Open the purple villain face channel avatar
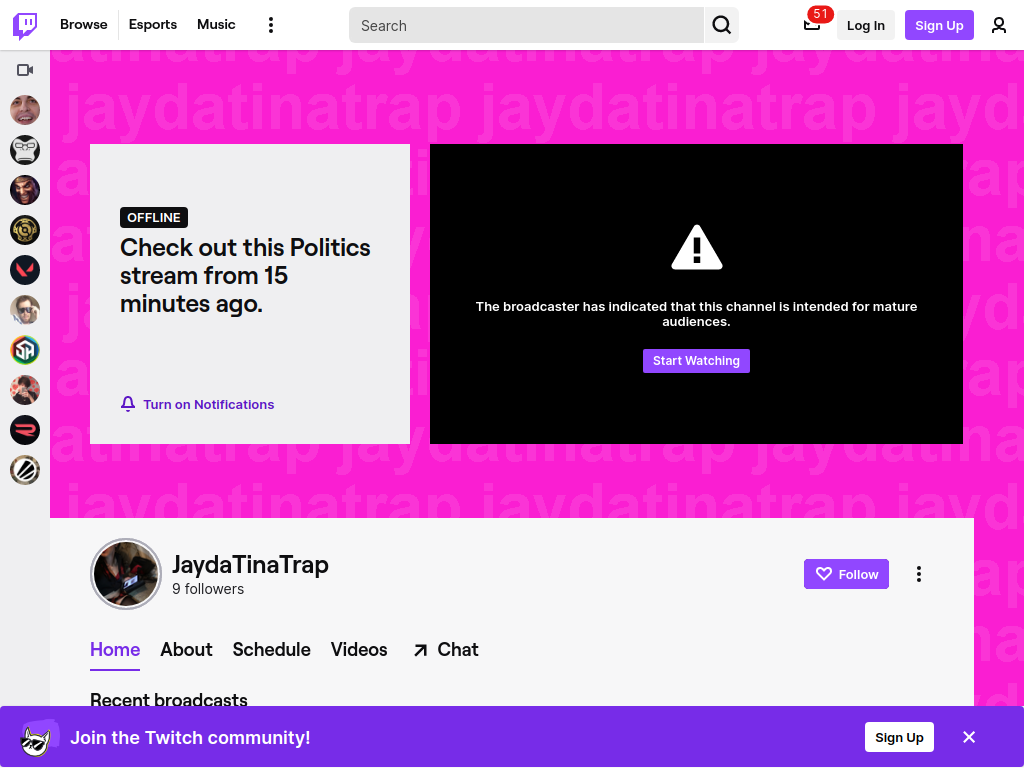 pyautogui.click(x=25, y=190)
